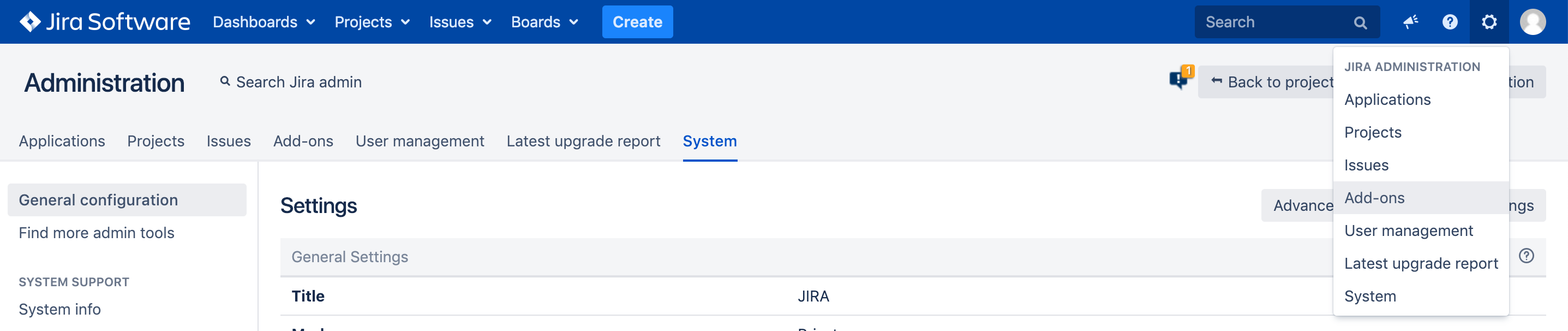
Task: Choose Applications in Jira Administration menu
Action: click(x=1420, y=99)
